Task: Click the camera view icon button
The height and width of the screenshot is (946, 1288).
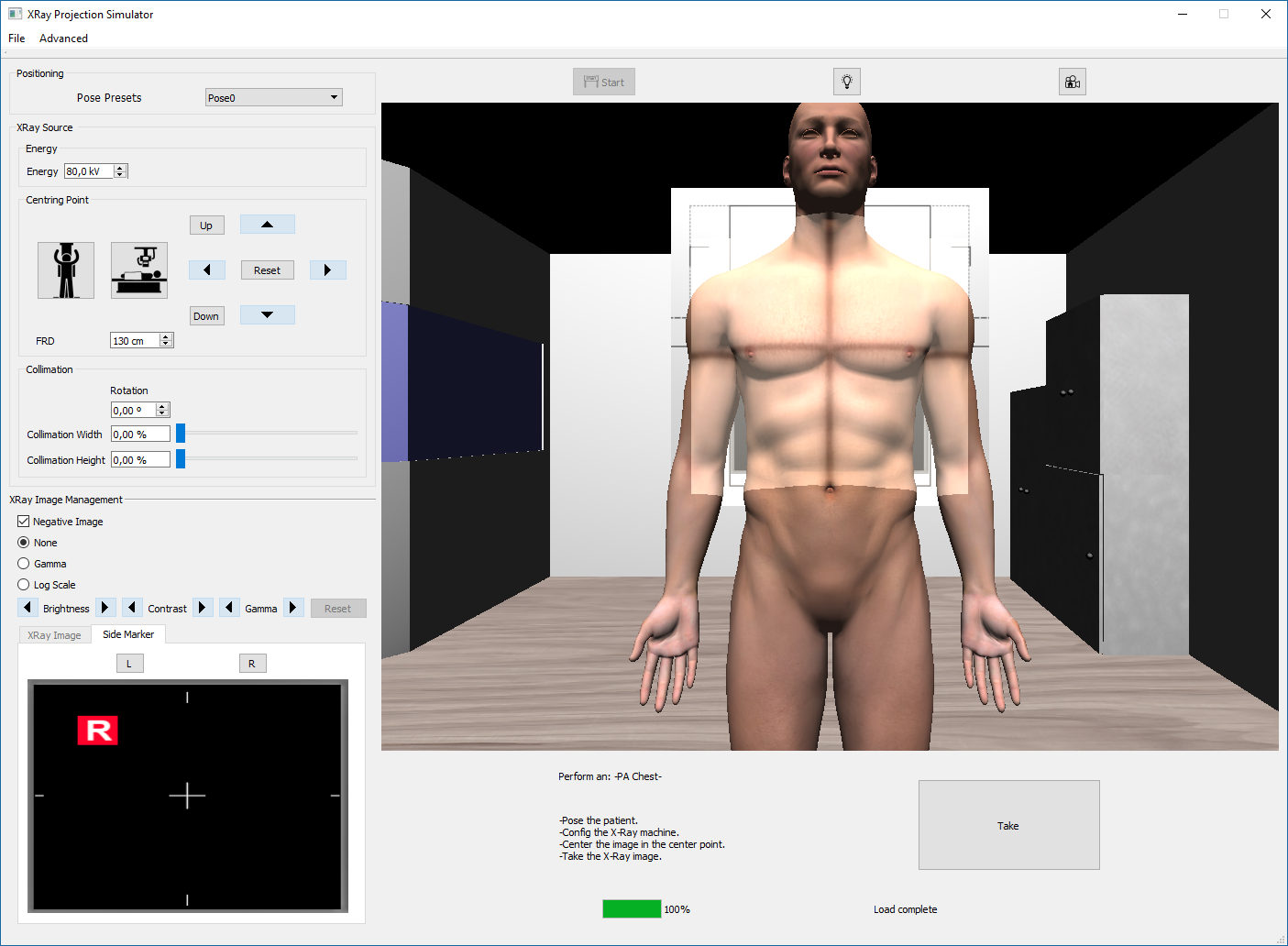Action: (x=1072, y=82)
